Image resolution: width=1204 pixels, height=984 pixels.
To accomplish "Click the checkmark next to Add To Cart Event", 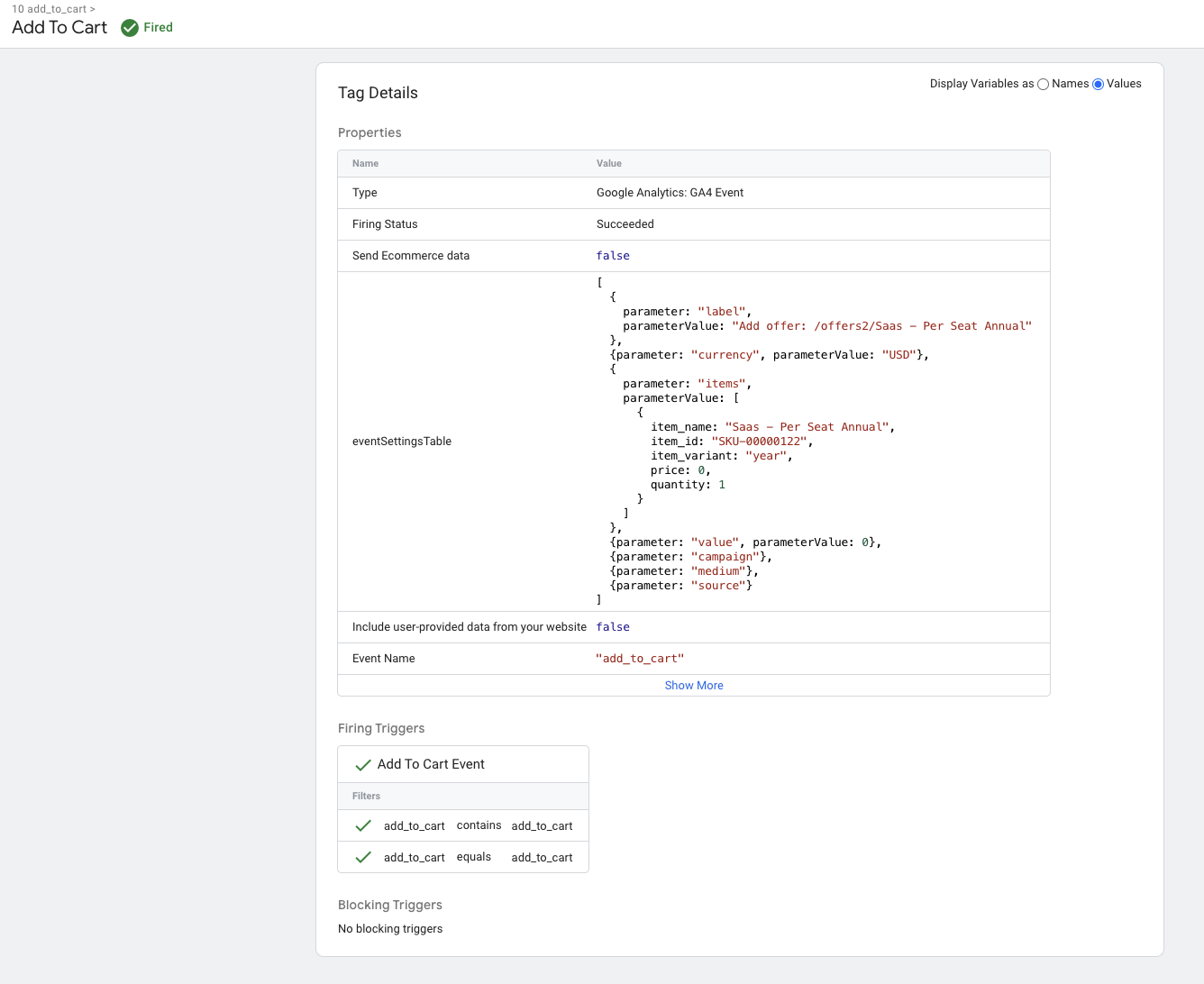I will 363,765.
